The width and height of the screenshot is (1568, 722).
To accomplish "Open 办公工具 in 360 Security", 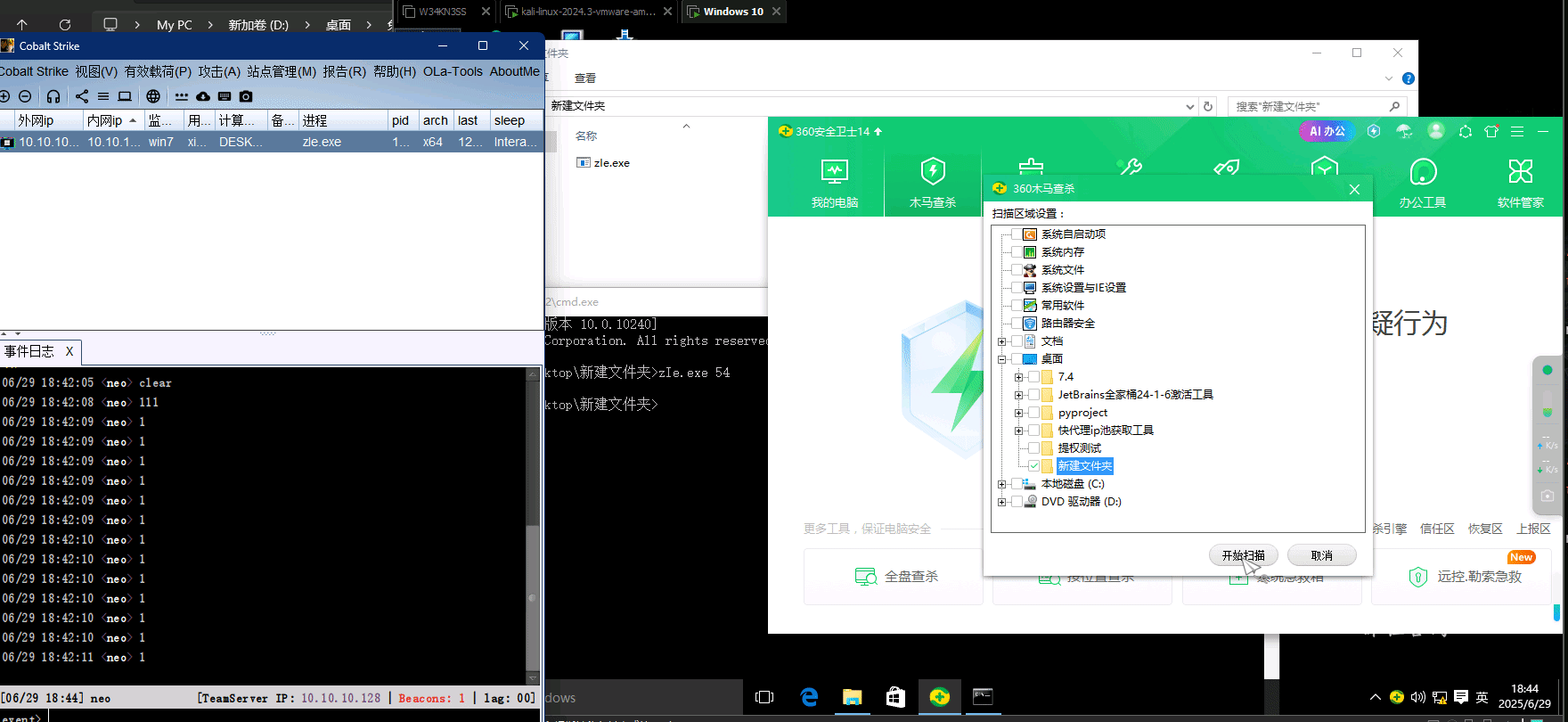I will tap(1422, 182).
